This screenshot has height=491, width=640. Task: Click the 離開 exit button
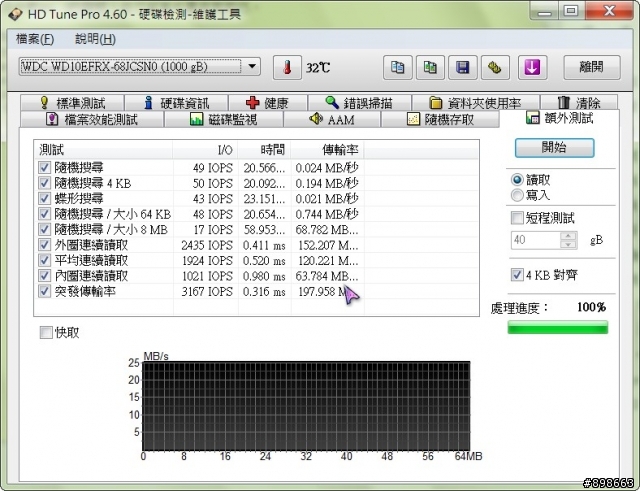pos(592,67)
